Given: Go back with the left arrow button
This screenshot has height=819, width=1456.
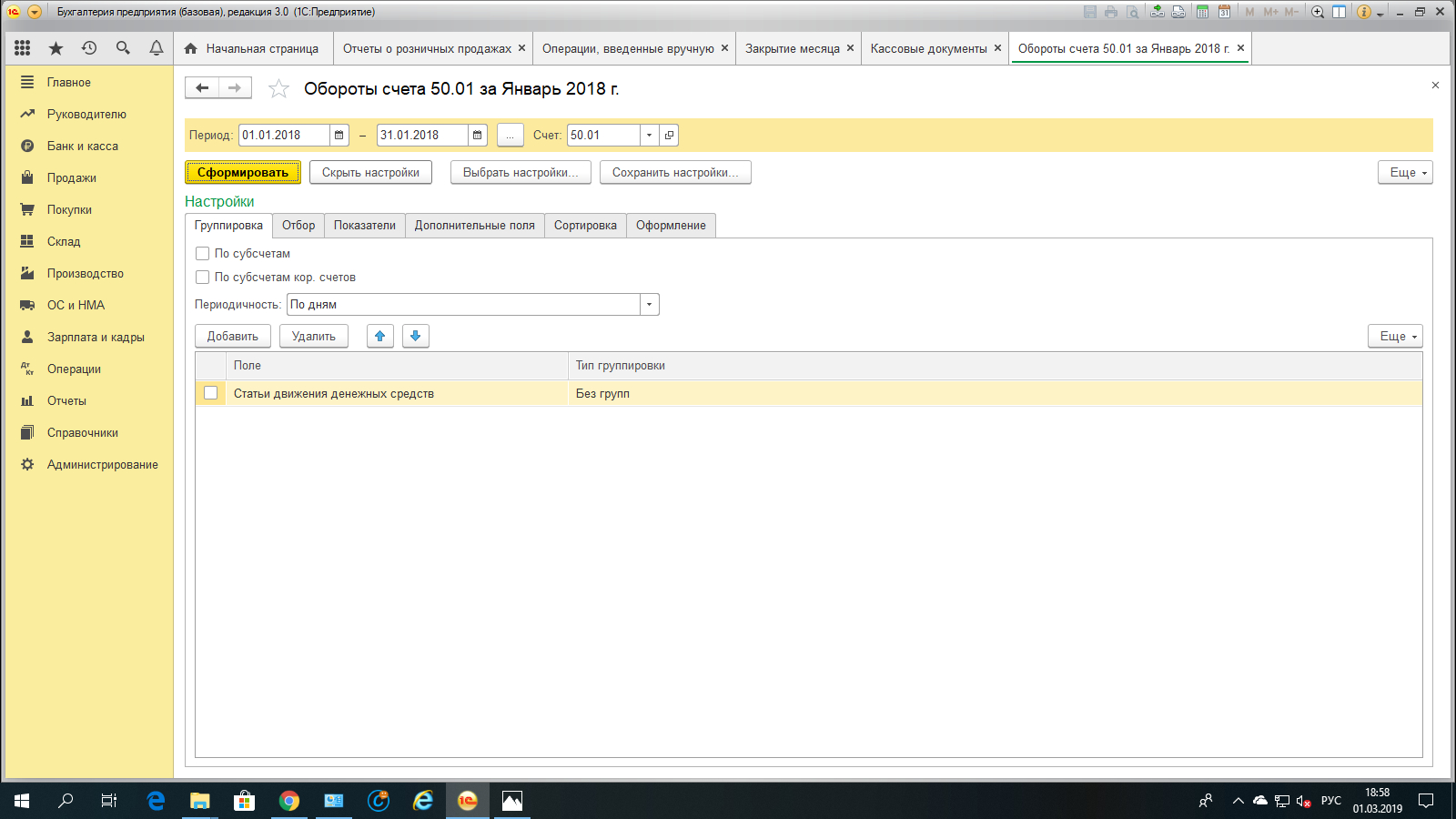Looking at the screenshot, I should click(202, 88).
